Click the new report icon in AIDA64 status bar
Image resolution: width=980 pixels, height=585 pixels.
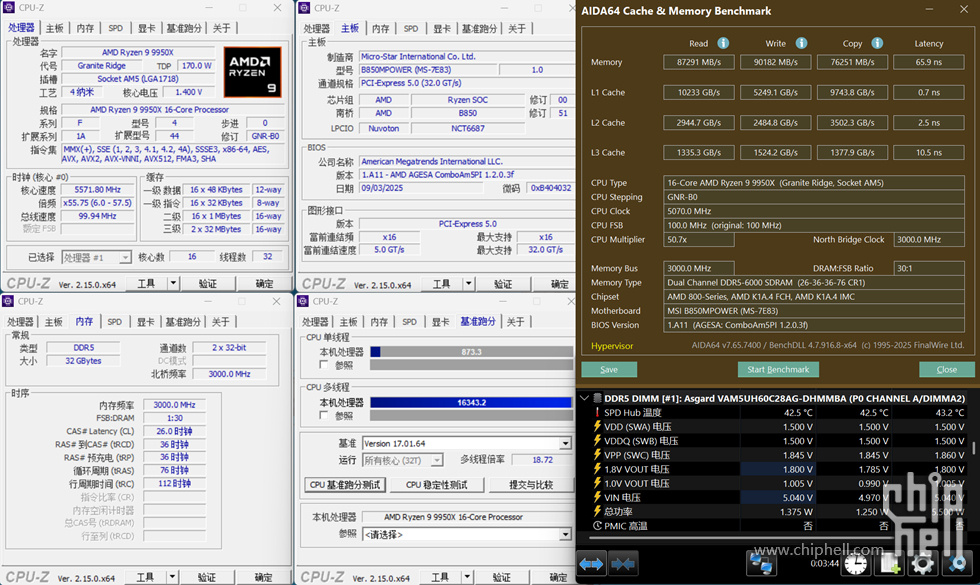click(888, 565)
